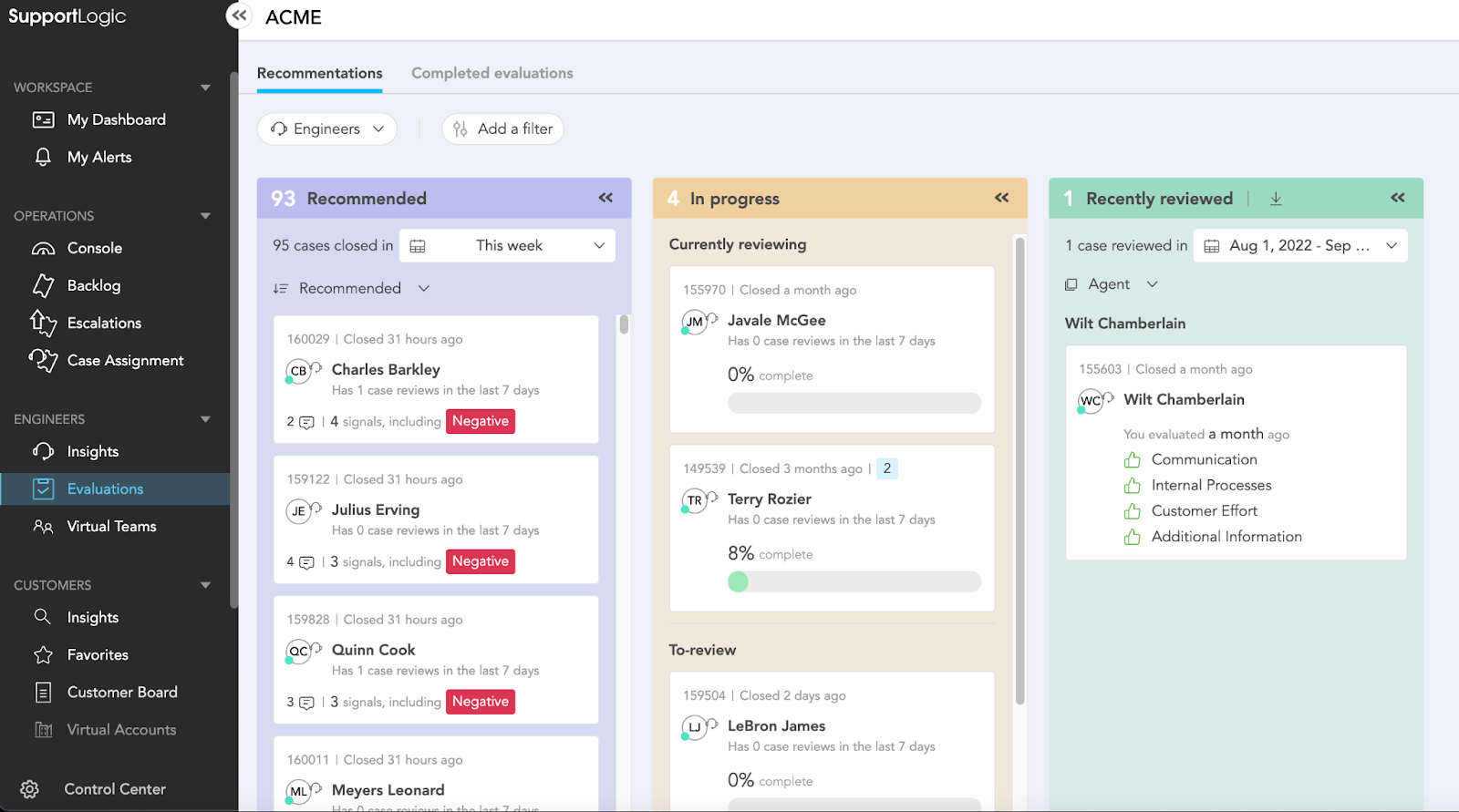
Task: Collapse the In progress column
Action: click(1001, 198)
